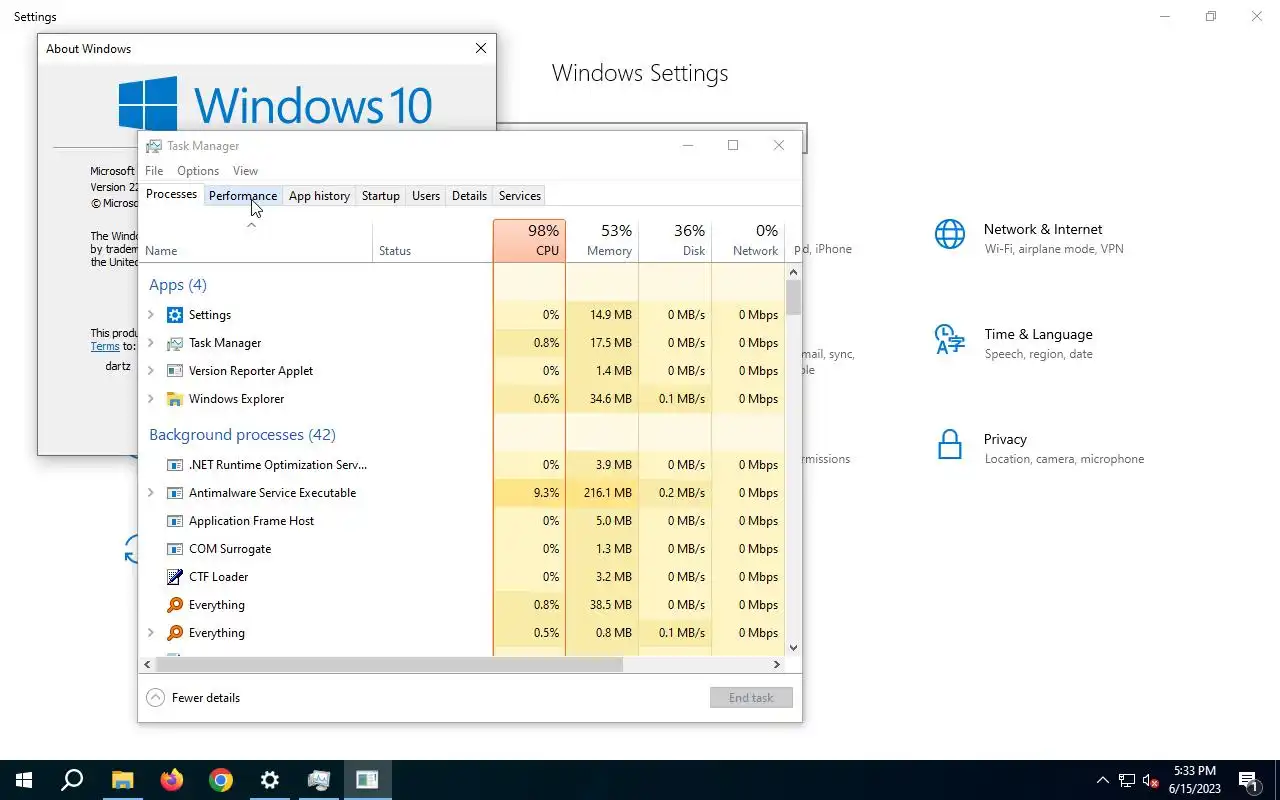
Task: Sort processes by Memory column
Action: [602, 241]
